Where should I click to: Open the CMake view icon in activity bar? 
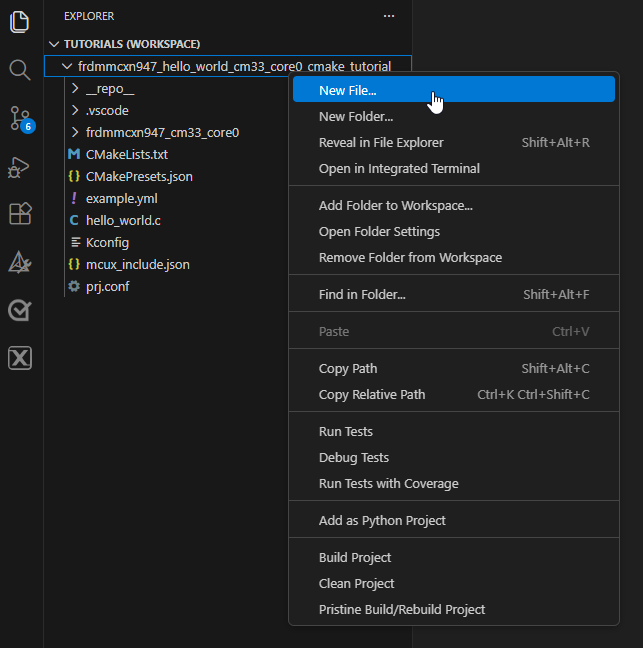[x=19, y=262]
